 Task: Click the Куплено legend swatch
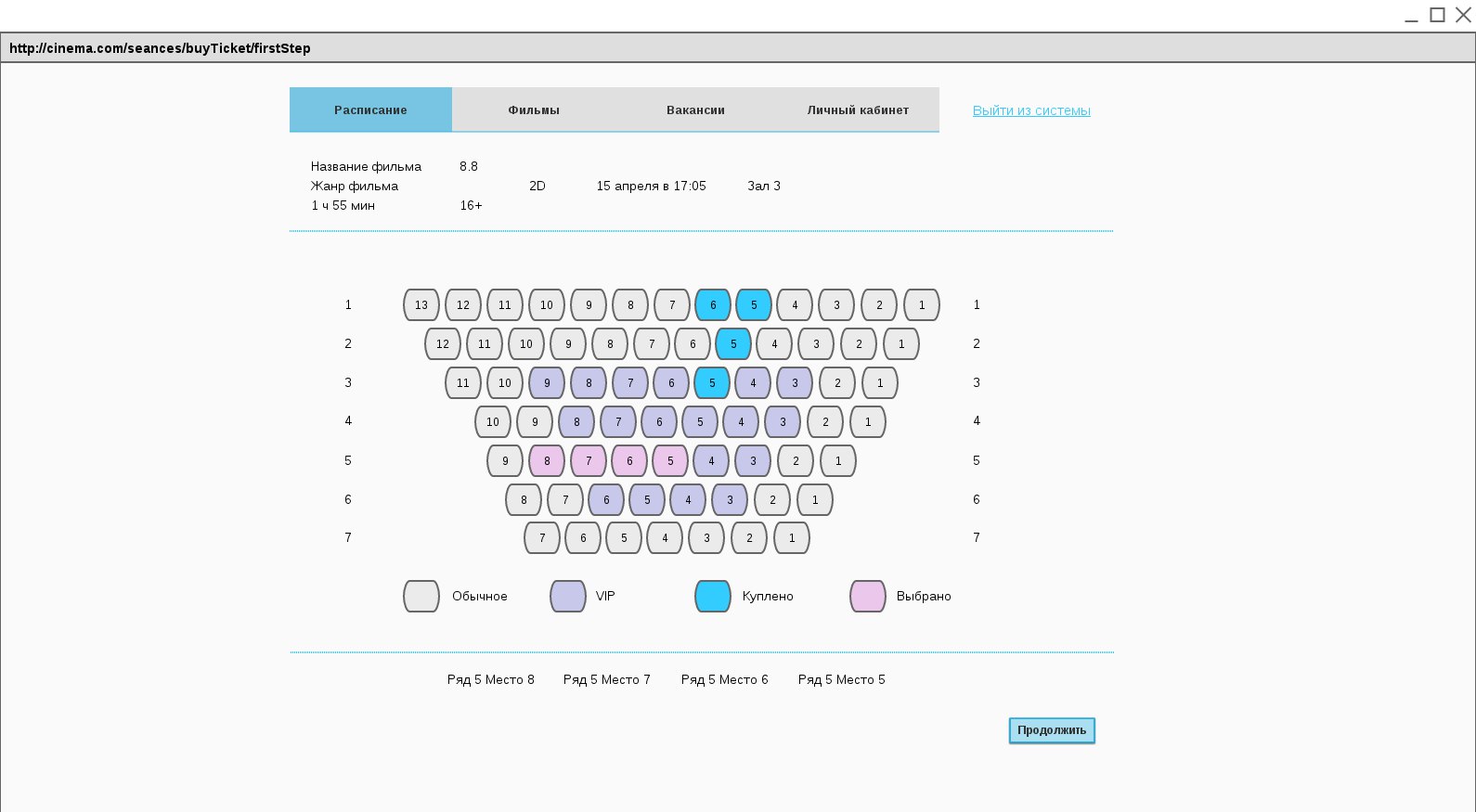(713, 596)
